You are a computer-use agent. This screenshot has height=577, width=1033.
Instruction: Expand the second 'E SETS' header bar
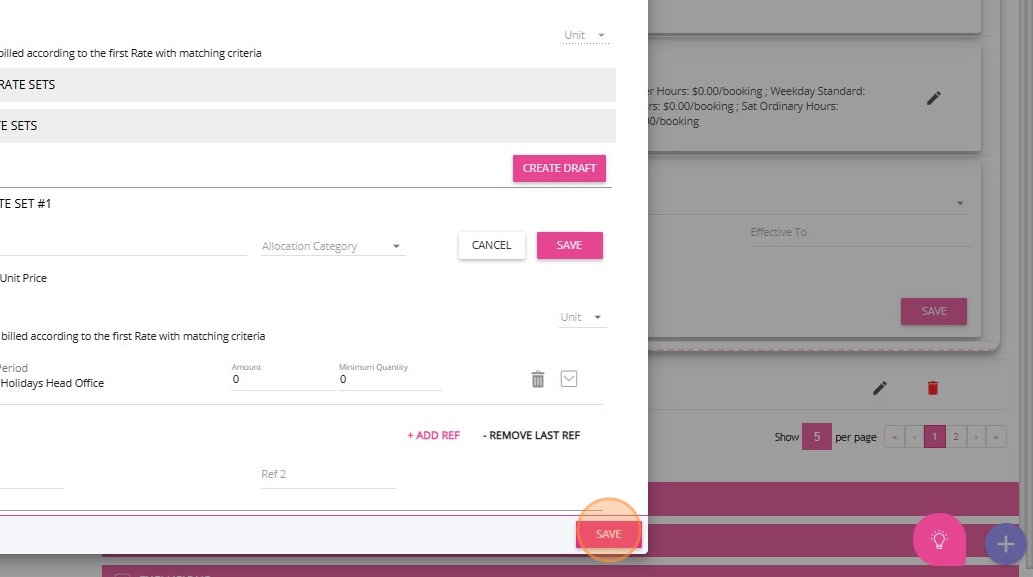tap(306, 126)
